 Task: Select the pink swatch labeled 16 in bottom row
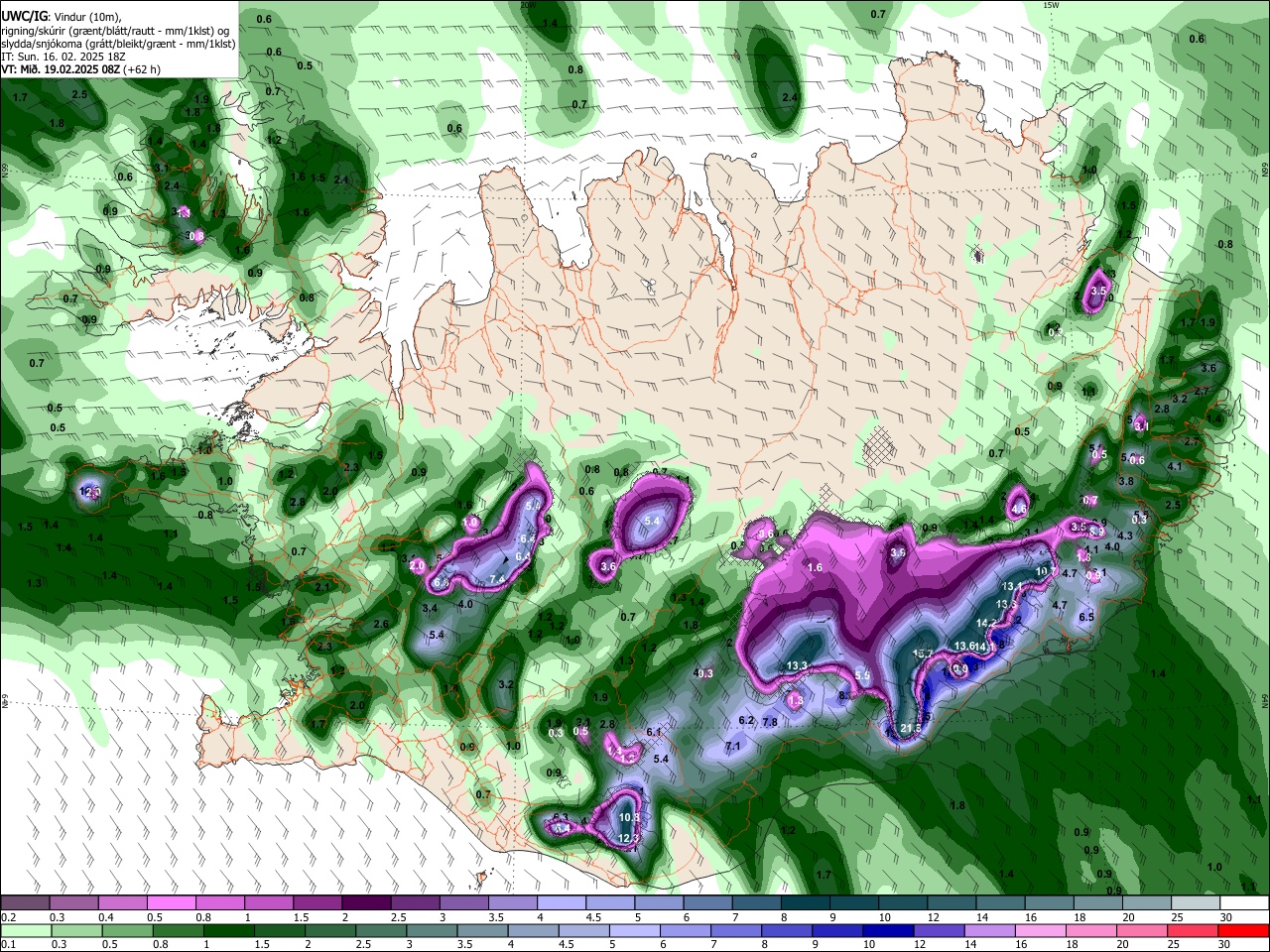tap(1040, 931)
